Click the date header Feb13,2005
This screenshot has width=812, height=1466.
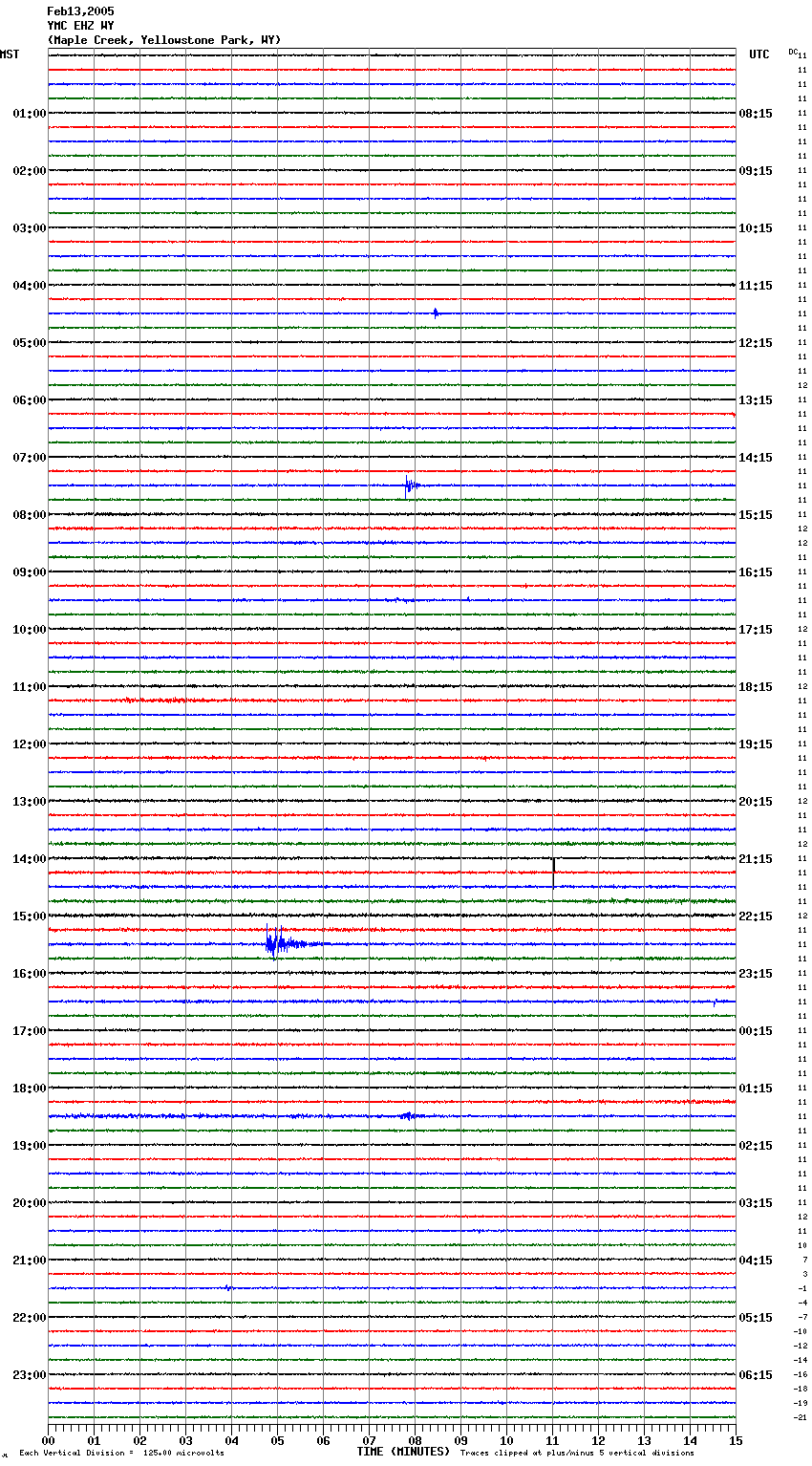tap(80, 11)
